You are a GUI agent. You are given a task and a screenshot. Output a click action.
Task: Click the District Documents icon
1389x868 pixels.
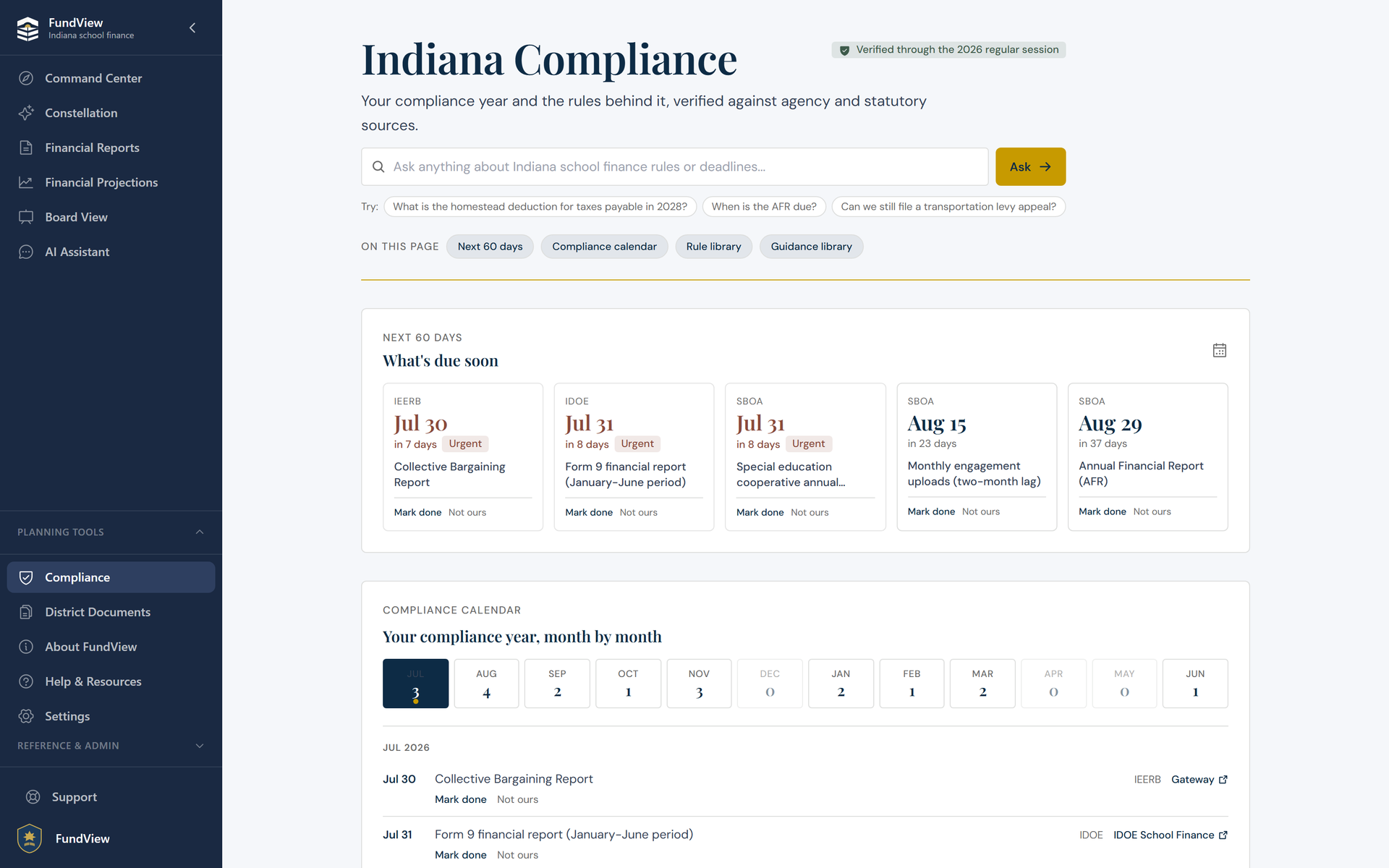click(26, 612)
